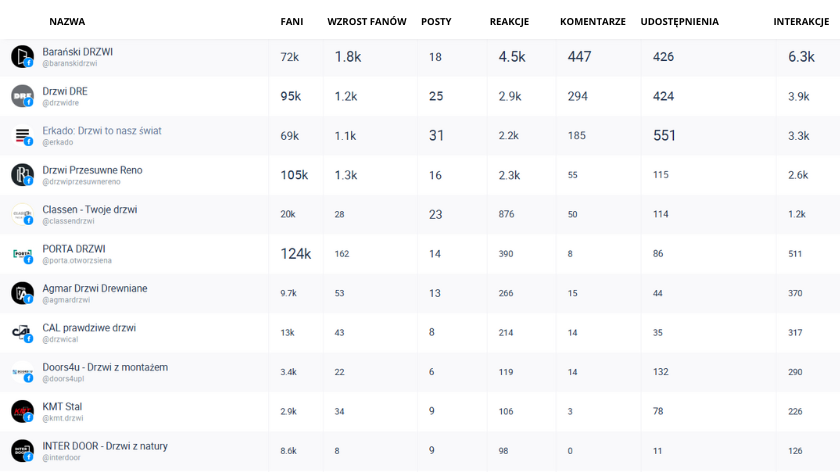Click the @erkado handle text
The width and height of the screenshot is (840, 472).
click(x=57, y=142)
